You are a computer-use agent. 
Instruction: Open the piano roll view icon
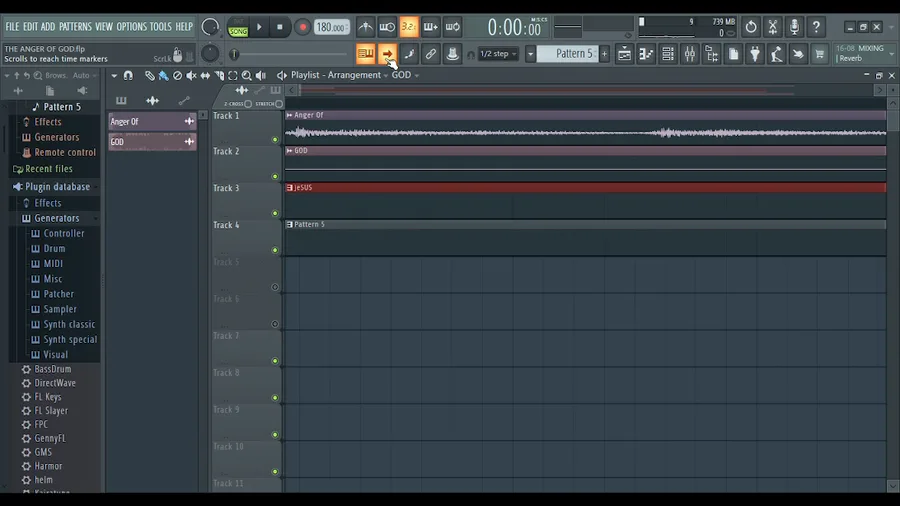click(646, 54)
